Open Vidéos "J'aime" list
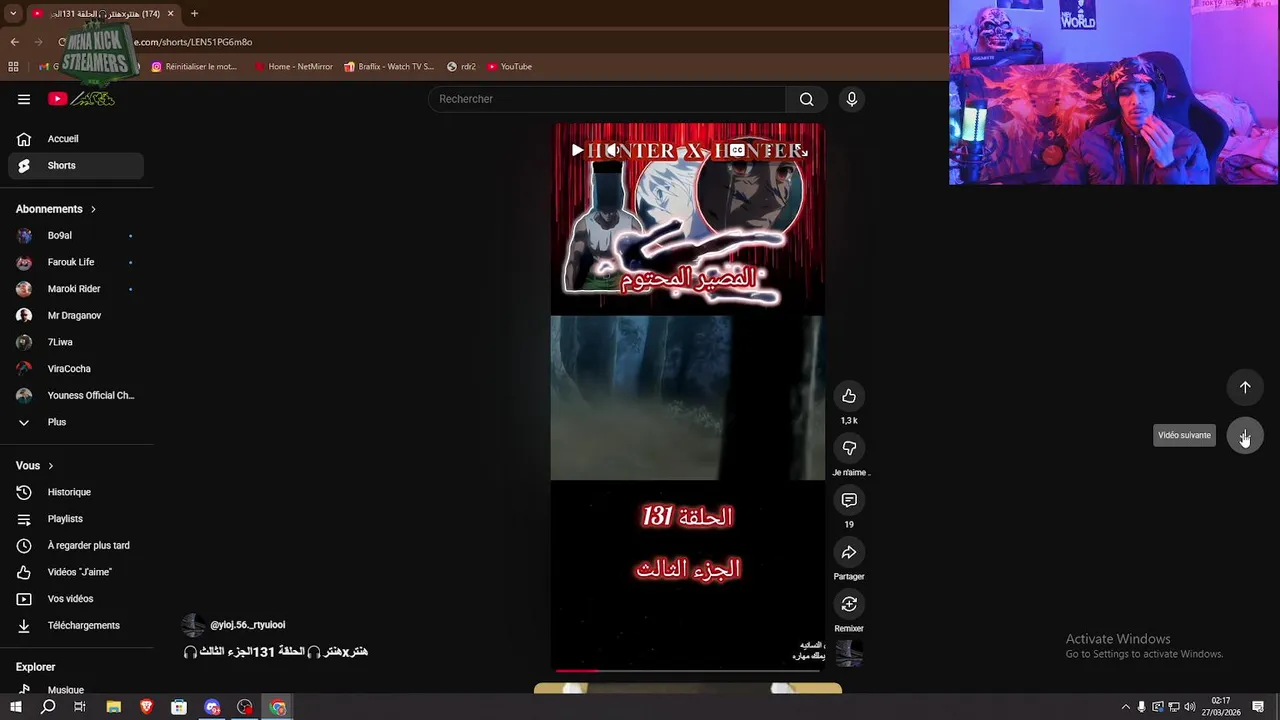1280x720 pixels. [76, 572]
